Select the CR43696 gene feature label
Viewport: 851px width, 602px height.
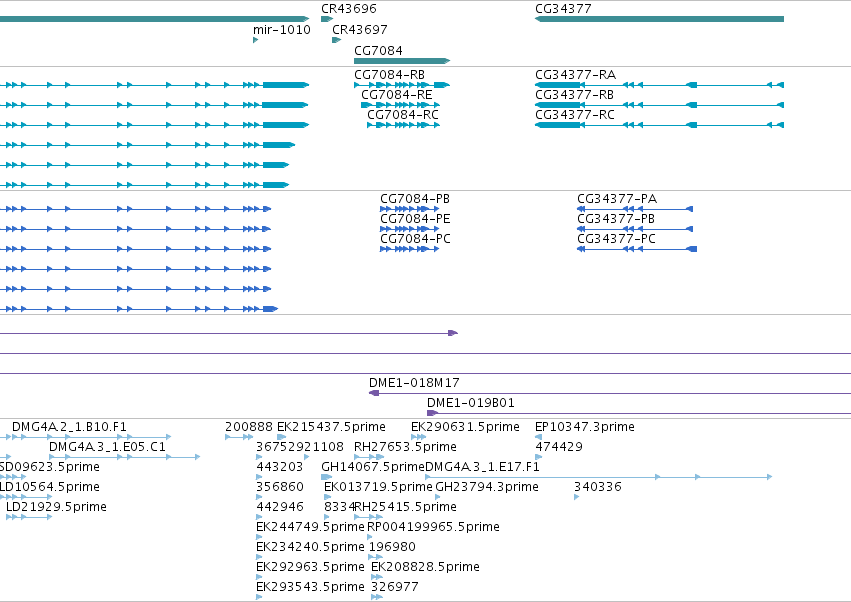point(348,9)
